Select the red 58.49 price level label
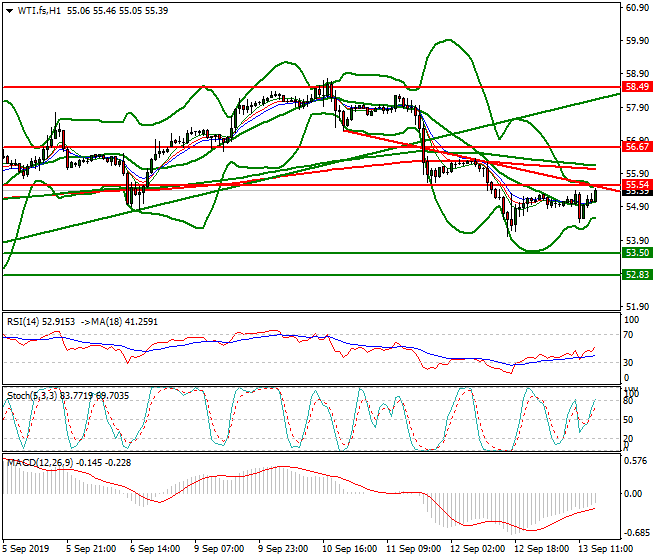 pos(638,87)
